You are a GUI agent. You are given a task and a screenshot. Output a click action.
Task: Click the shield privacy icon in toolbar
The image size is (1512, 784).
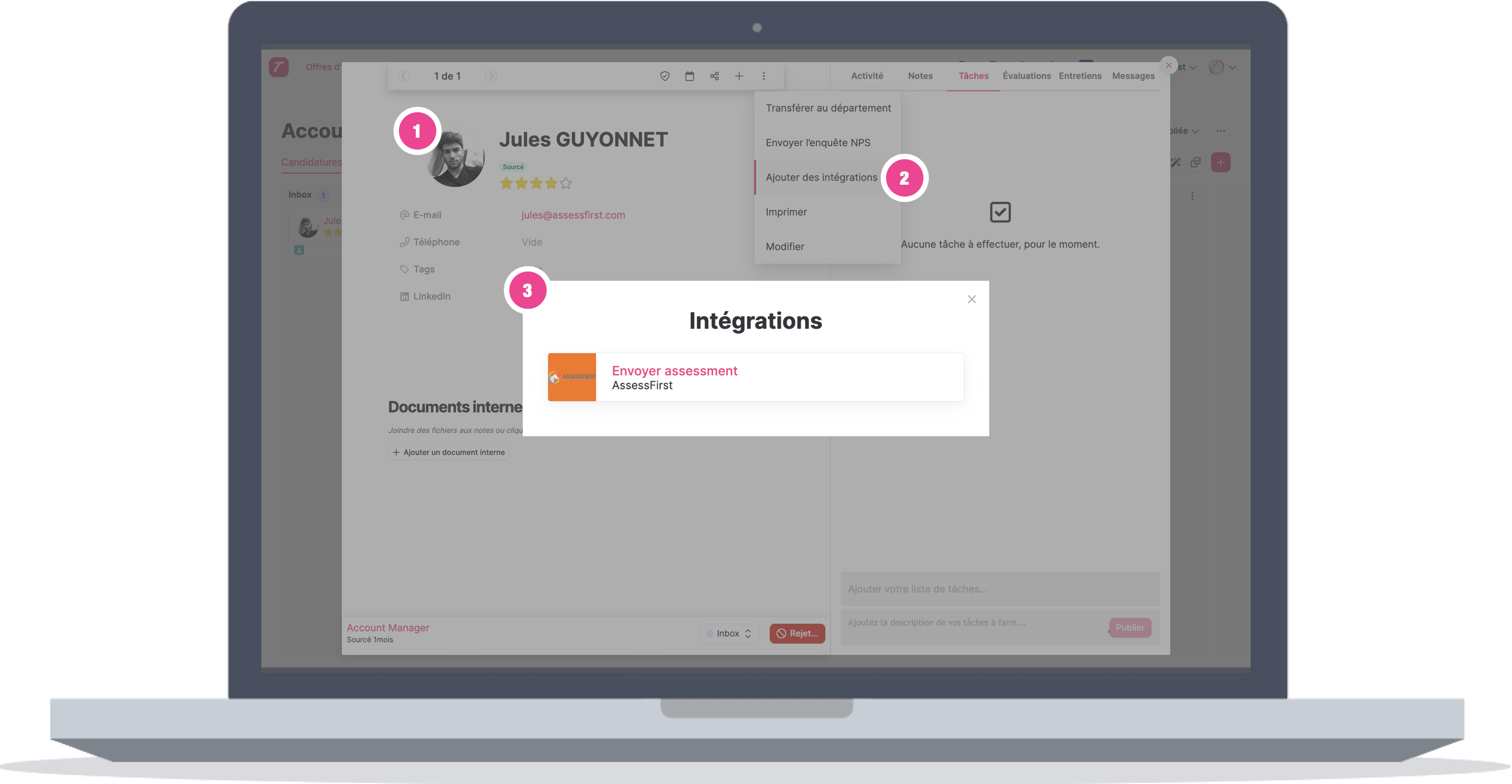(664, 76)
